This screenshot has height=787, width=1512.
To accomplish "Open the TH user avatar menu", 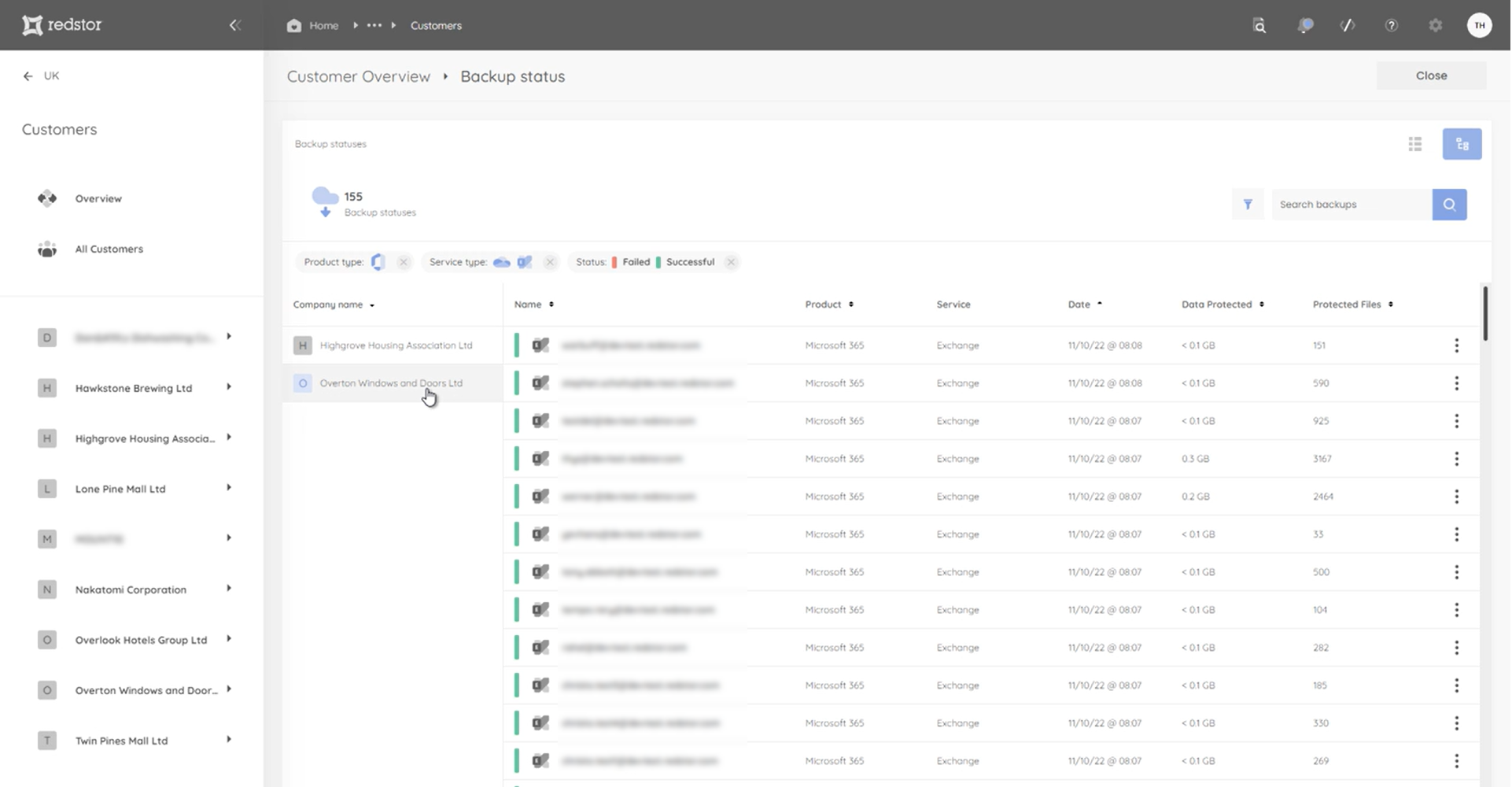I will click(x=1480, y=25).
